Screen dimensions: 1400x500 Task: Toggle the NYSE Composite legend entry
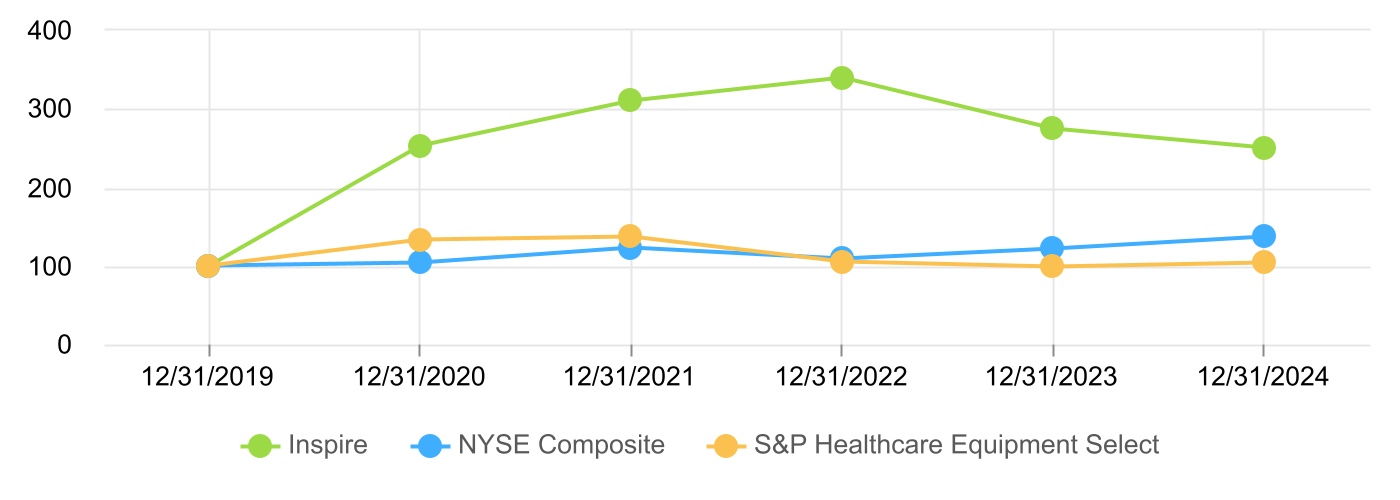(538, 445)
